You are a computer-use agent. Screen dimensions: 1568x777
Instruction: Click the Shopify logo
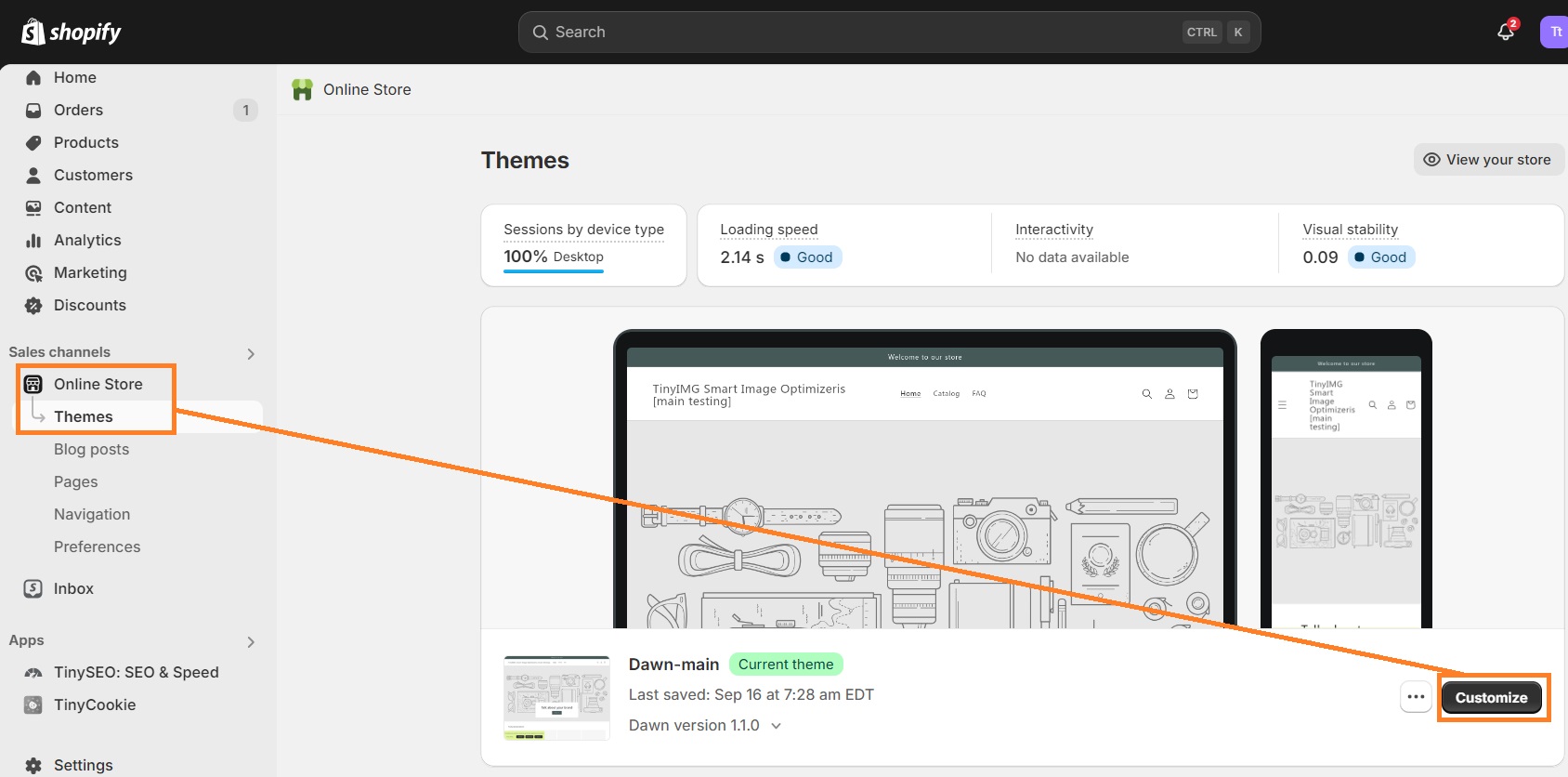pos(72,33)
